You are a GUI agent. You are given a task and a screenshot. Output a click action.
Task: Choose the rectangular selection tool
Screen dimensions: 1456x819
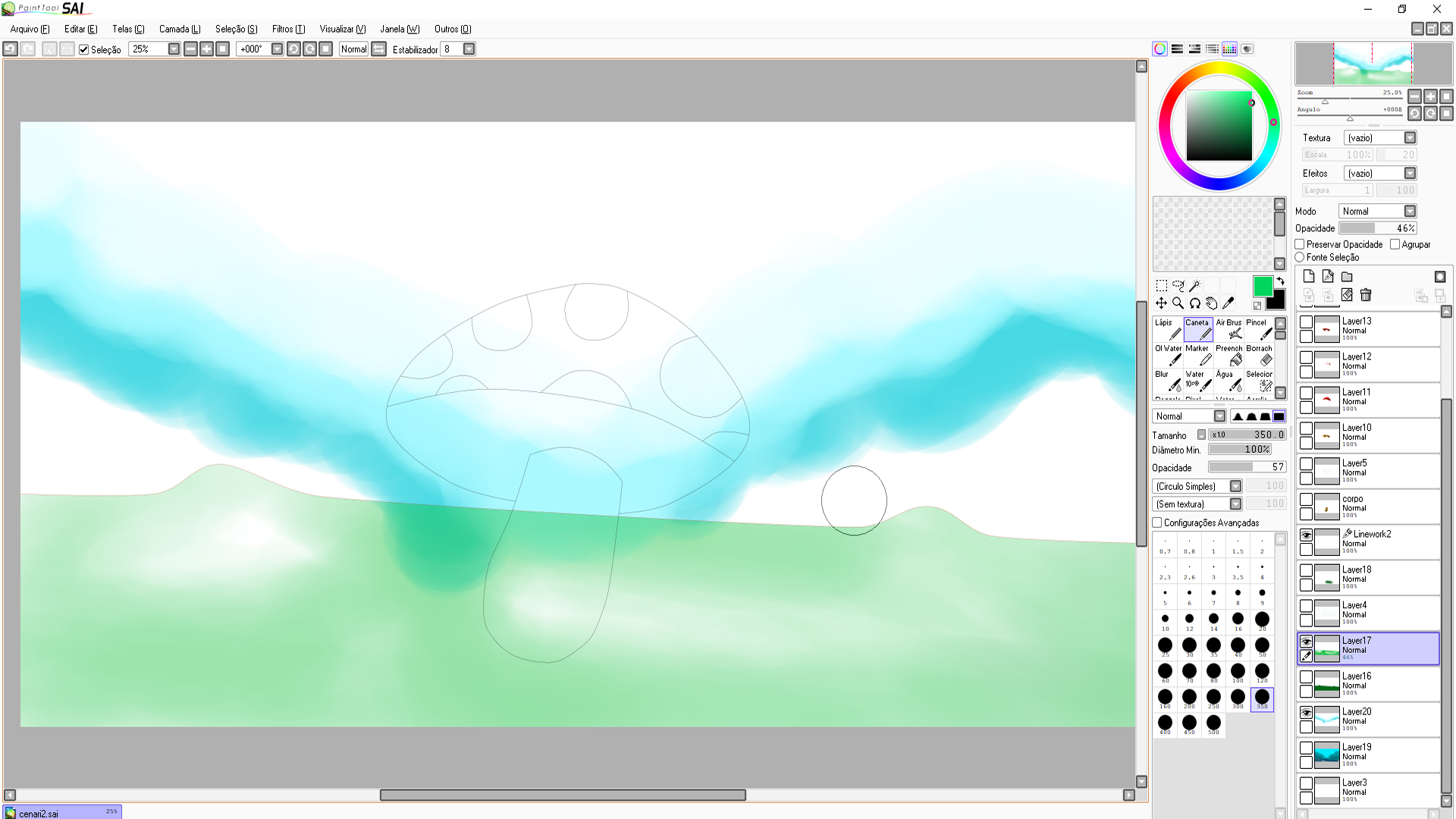click(x=1161, y=286)
